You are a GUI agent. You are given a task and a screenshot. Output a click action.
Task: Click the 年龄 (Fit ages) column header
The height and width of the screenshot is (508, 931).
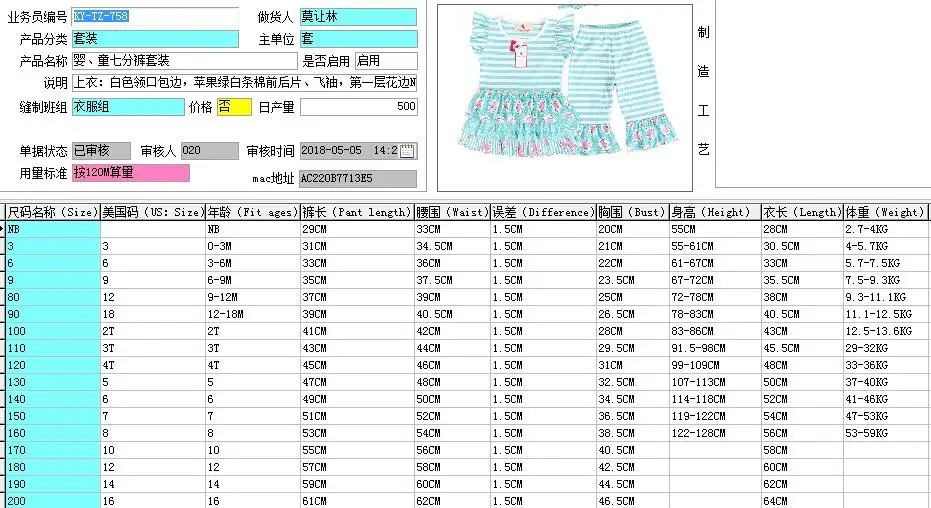(252, 212)
